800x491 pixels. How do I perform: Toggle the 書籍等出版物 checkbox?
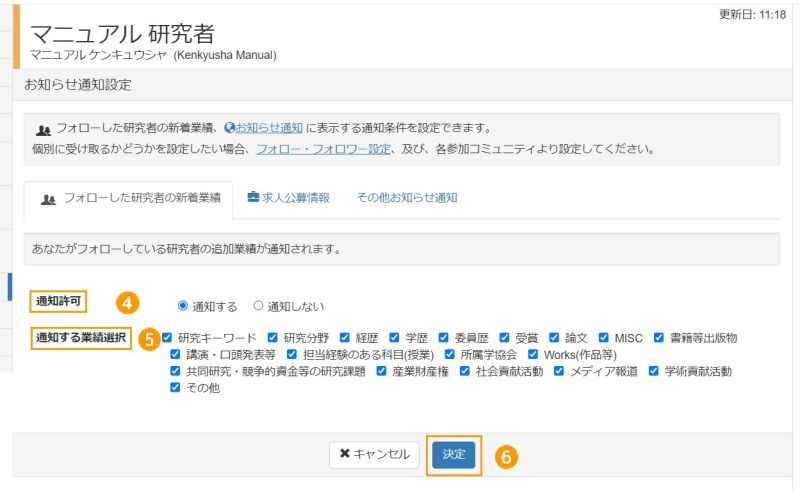[659, 337]
